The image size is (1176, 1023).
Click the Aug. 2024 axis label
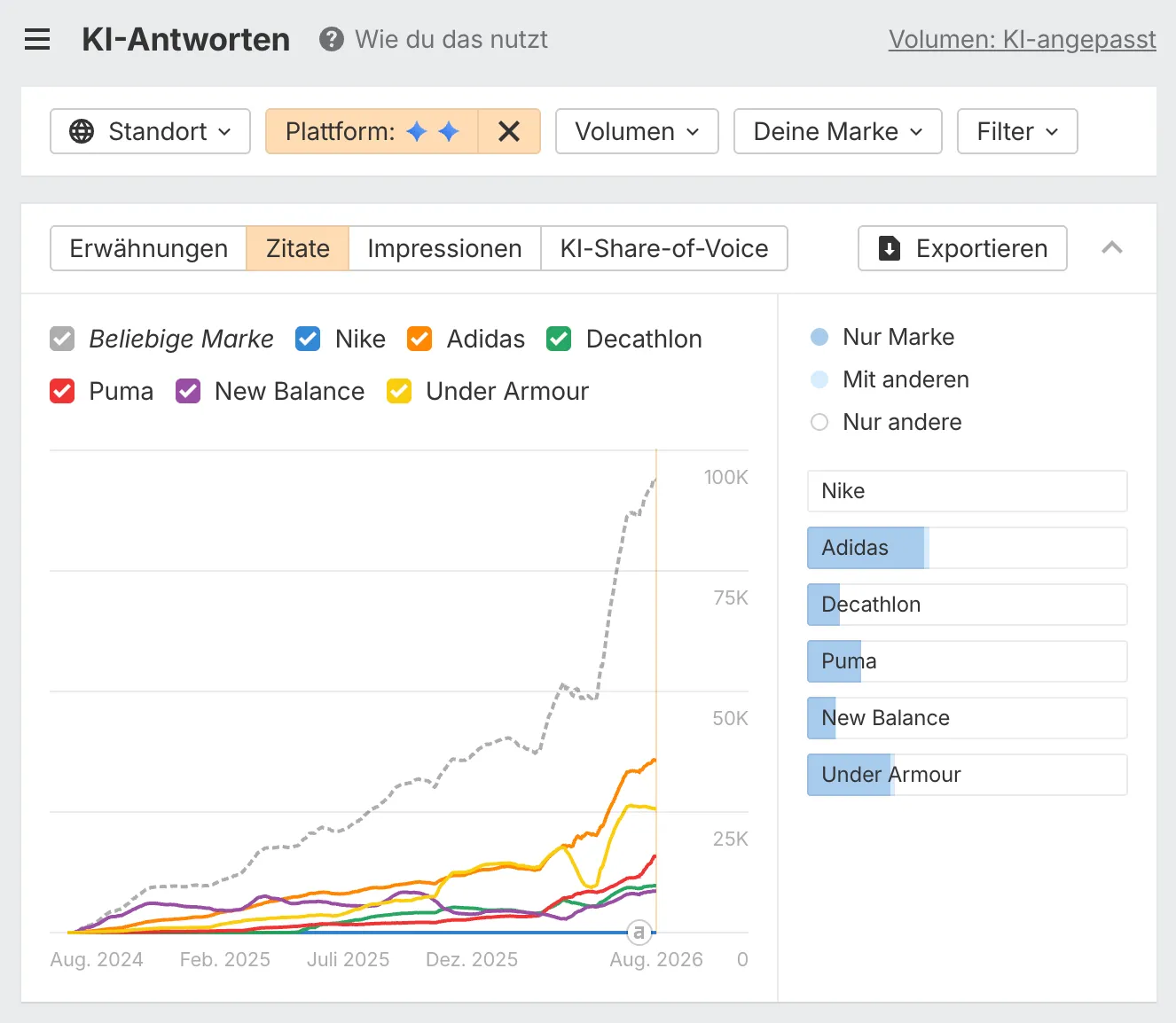[x=97, y=959]
